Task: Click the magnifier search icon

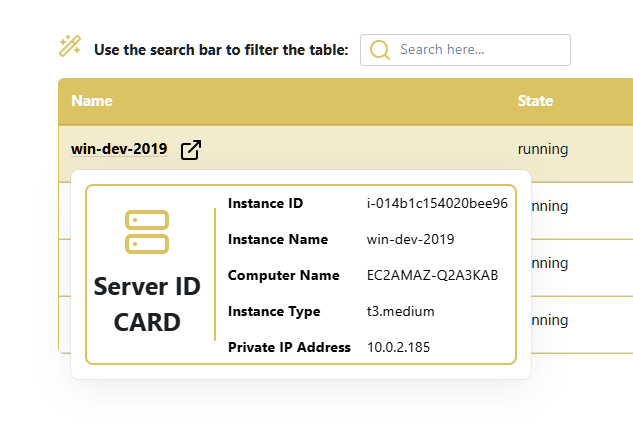Action: point(380,50)
